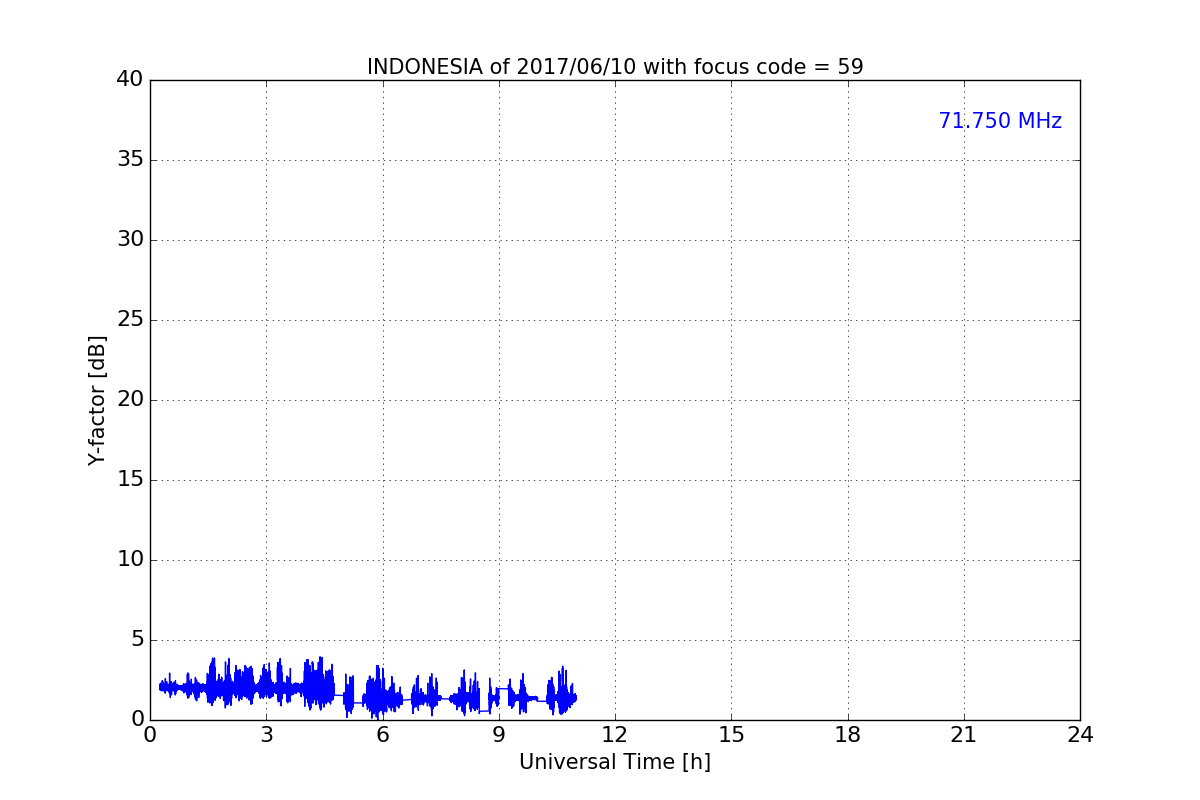Screen dimensions: 1200x800
Task: Click the 'Universal Time [h]' axis label
Action: (x=615, y=762)
